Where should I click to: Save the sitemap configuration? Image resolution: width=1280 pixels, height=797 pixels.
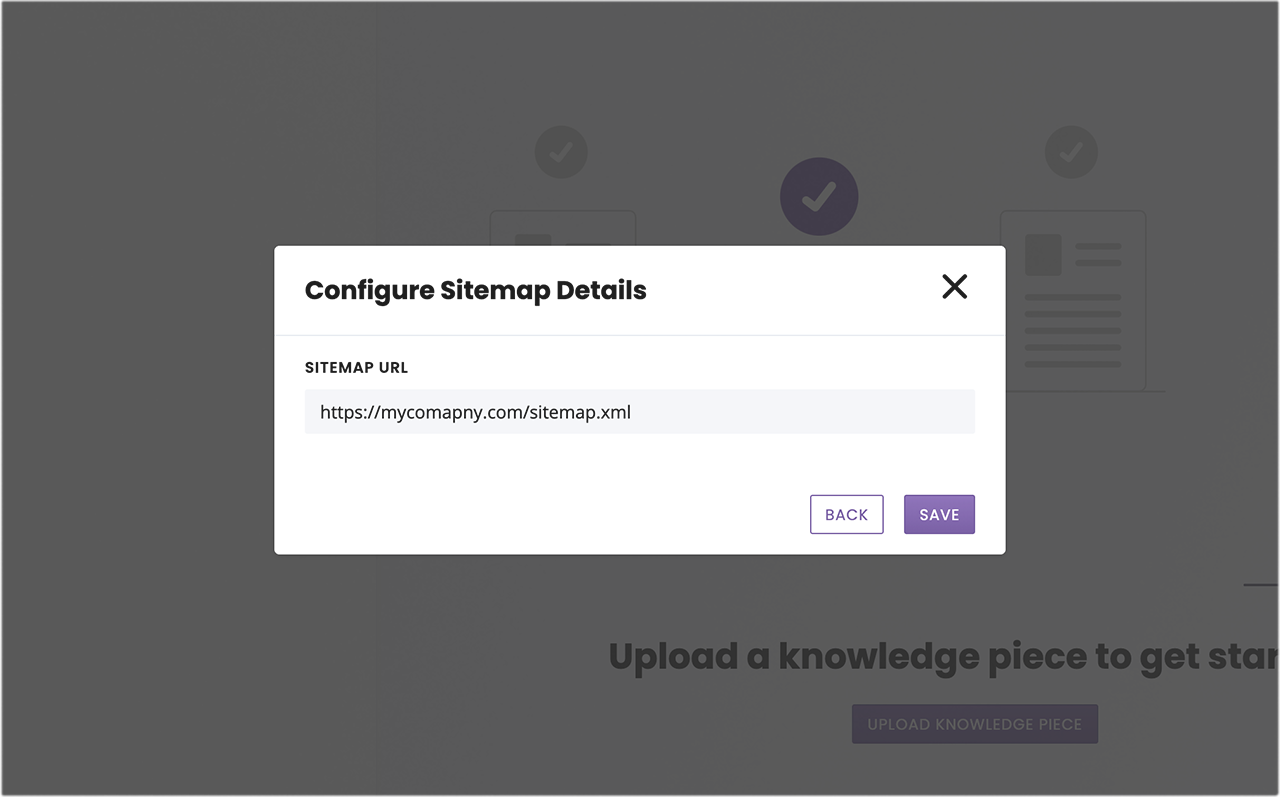tap(939, 514)
